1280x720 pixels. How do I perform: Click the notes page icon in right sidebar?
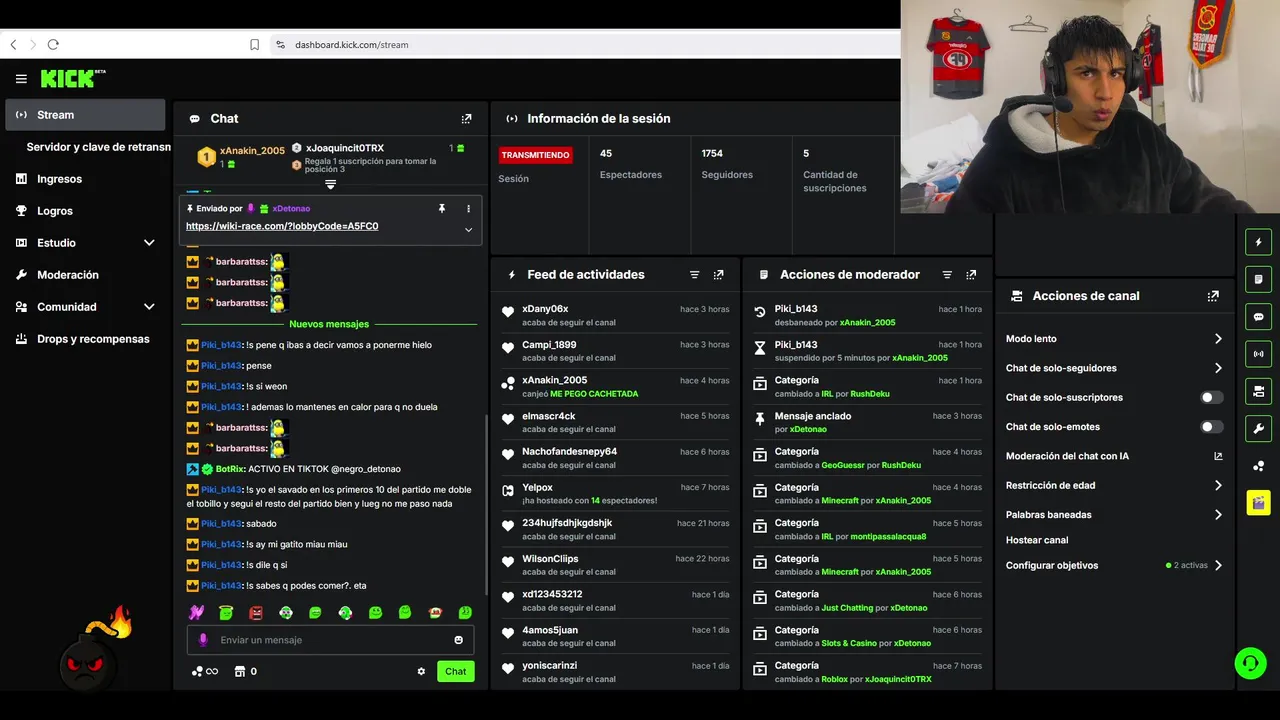[1258, 279]
